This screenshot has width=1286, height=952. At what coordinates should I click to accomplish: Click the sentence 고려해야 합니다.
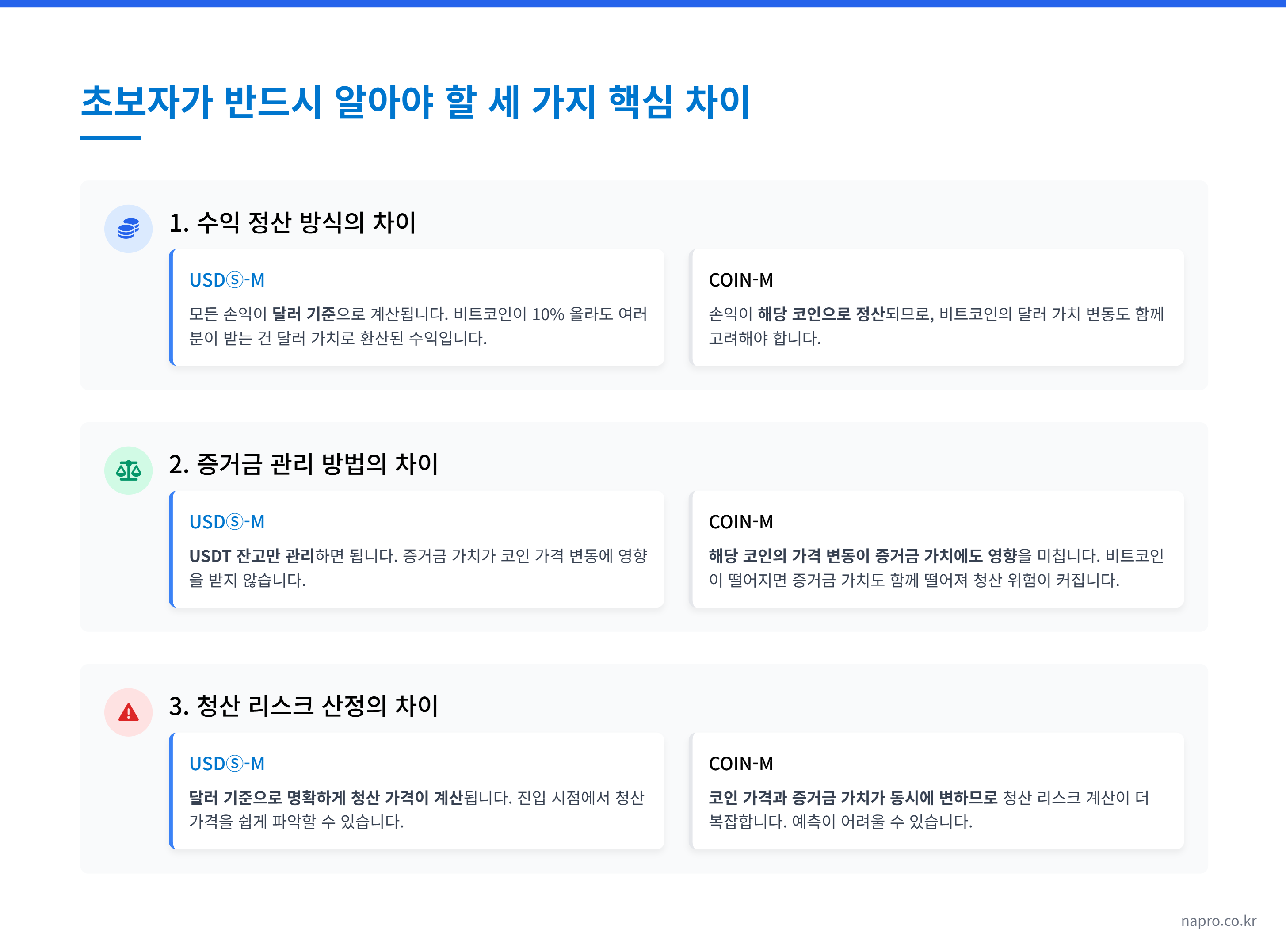(x=764, y=338)
